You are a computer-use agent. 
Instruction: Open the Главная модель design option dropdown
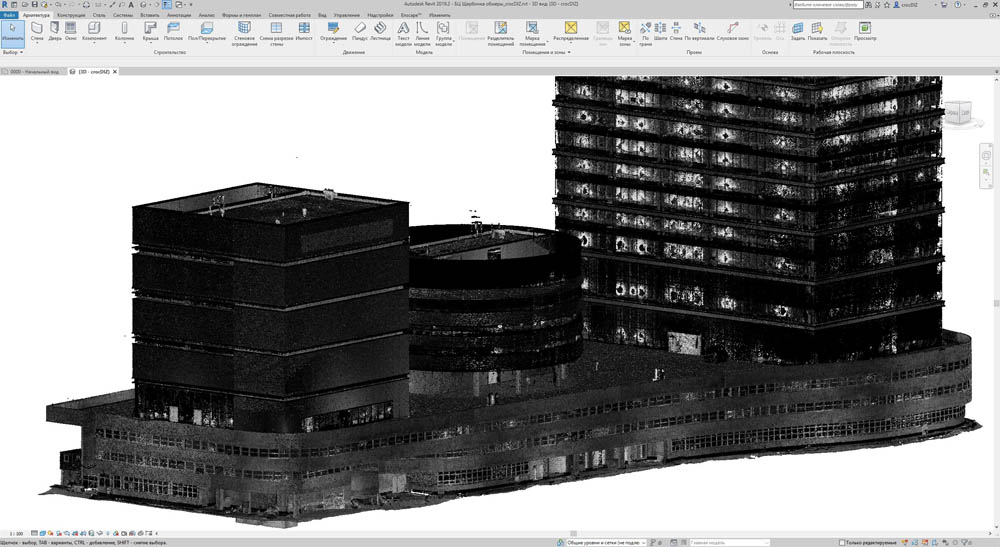(x=729, y=543)
